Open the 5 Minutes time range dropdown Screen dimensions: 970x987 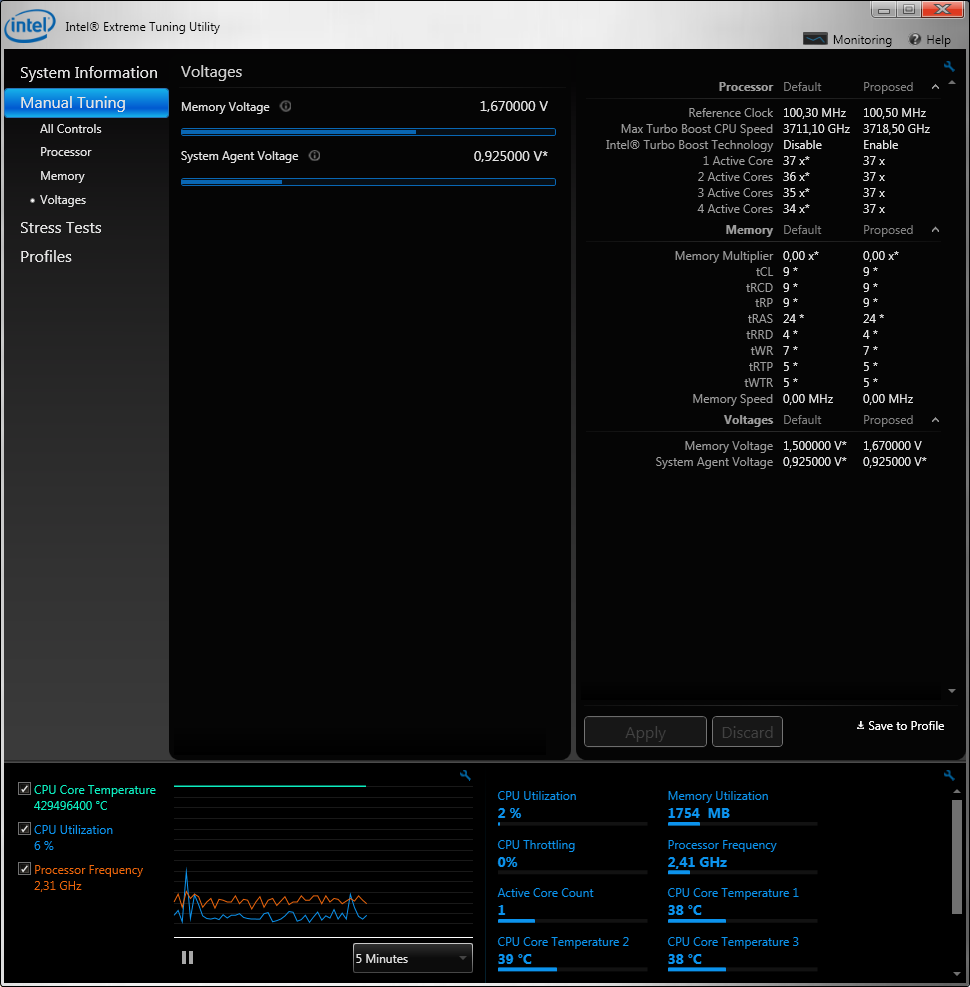(412, 958)
